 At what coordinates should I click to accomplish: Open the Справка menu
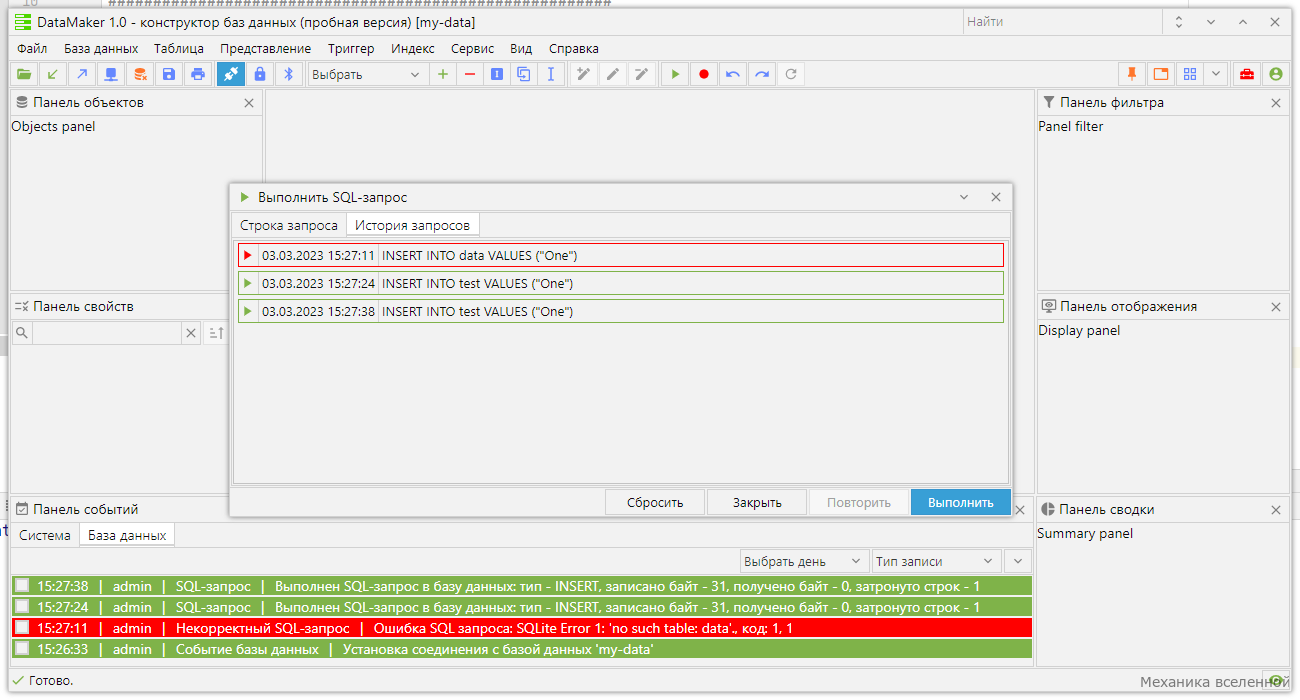tap(574, 48)
